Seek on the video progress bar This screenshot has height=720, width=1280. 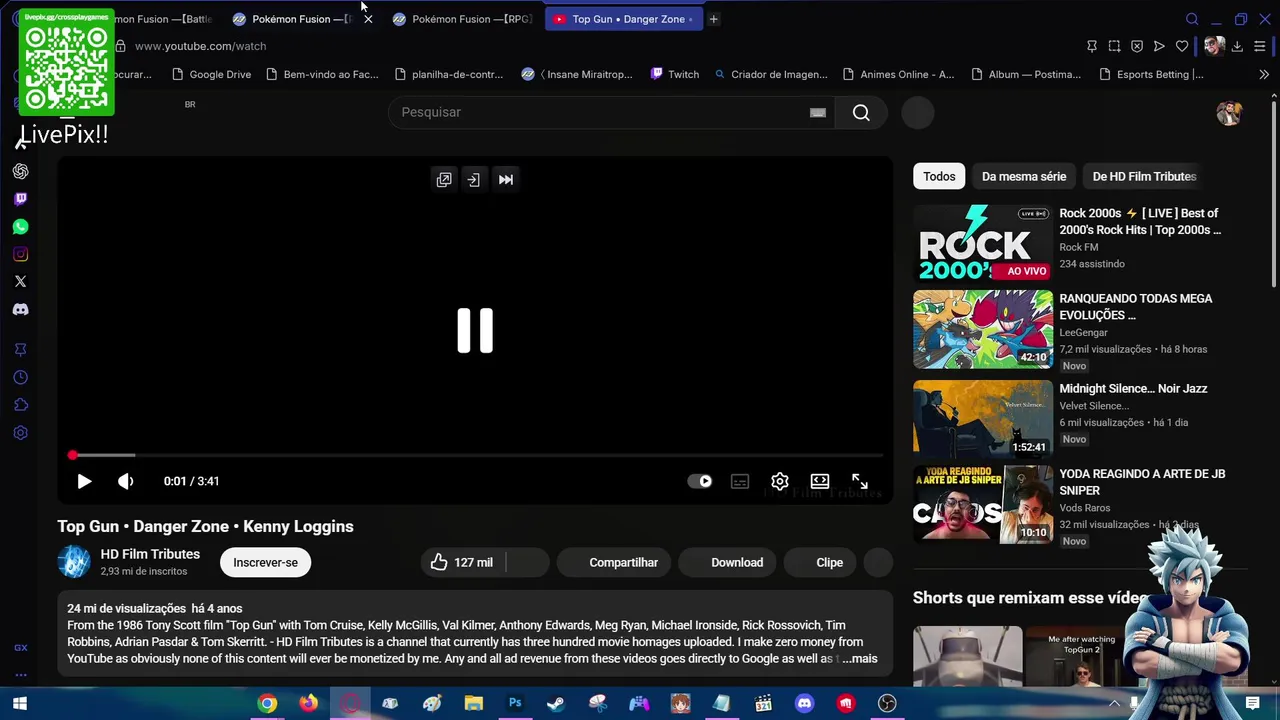pyautogui.click(x=475, y=456)
